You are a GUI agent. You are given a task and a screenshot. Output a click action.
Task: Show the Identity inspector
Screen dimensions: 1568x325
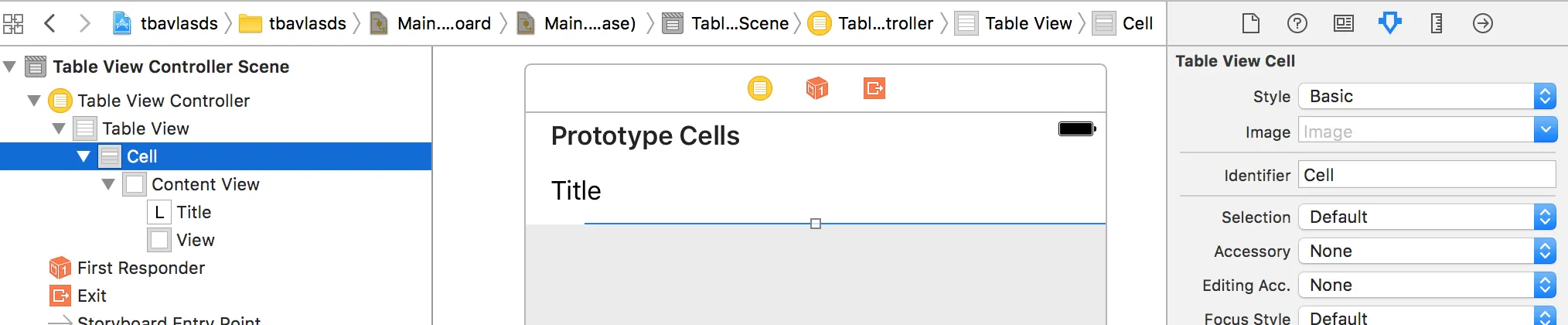pos(1343,23)
